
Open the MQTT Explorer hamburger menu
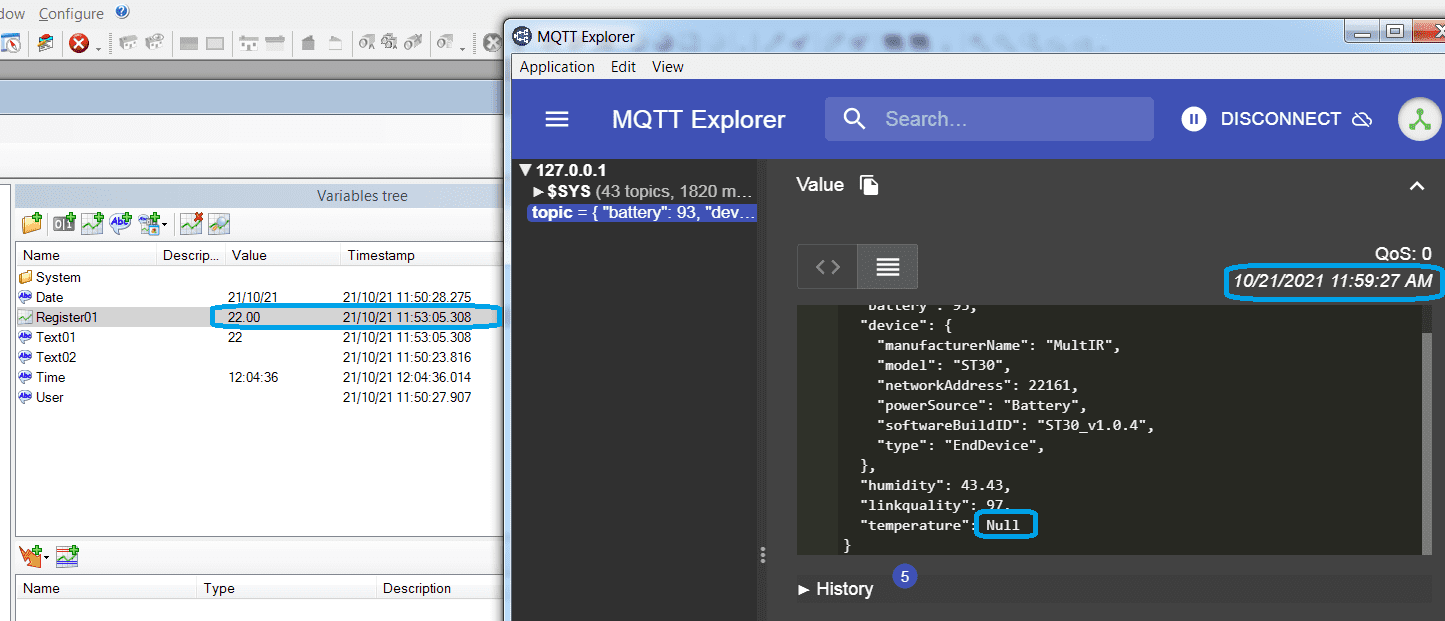556,119
